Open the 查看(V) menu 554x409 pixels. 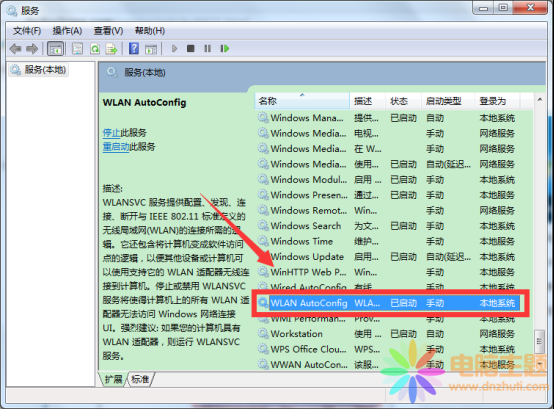[x=108, y=31]
